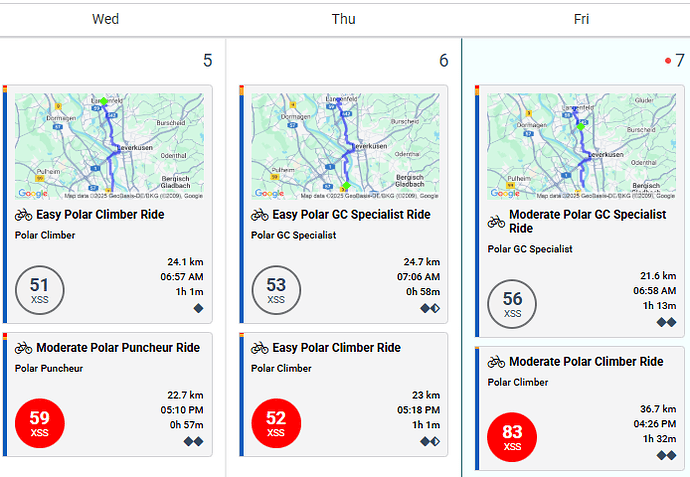
Task: Click bike icon on Easy Polar Climber Ride Wednesday
Action: tap(24, 215)
